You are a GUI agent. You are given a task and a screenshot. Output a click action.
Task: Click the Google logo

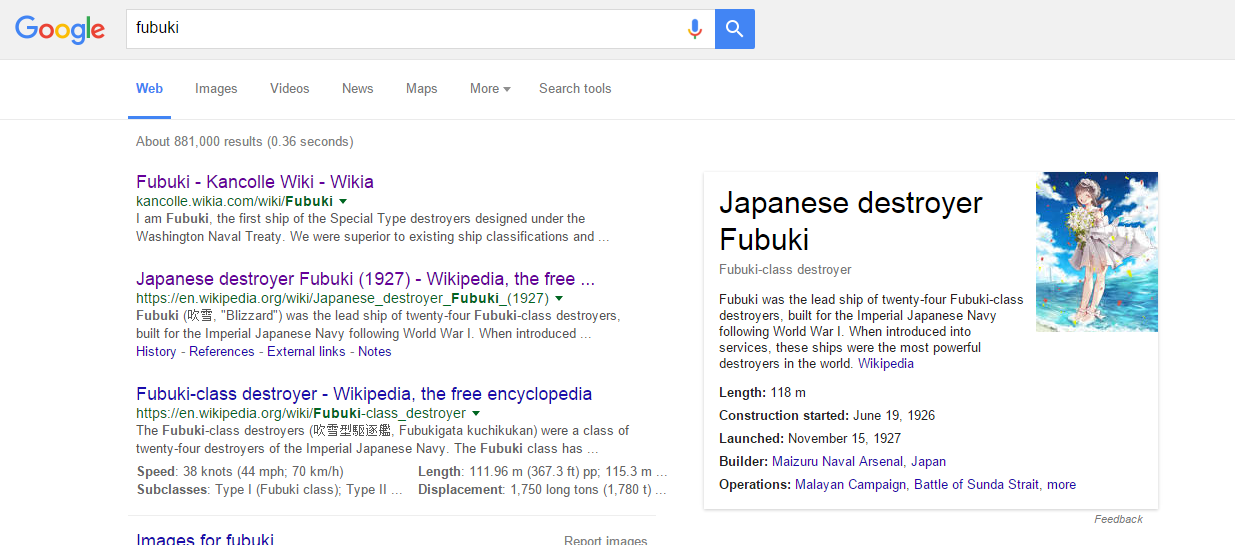coord(60,30)
